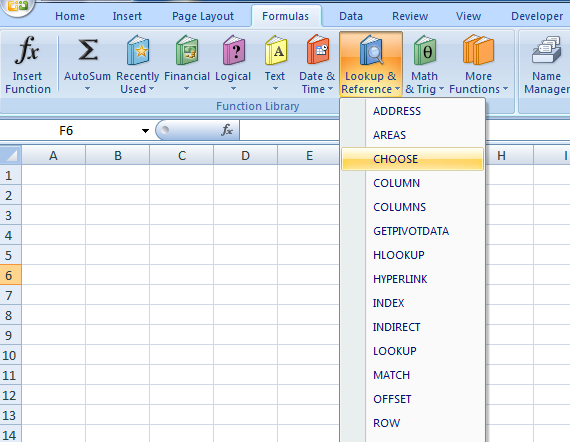570x442 pixels.
Task: Expand the Name Box dropdown arrow
Action: click(145, 131)
